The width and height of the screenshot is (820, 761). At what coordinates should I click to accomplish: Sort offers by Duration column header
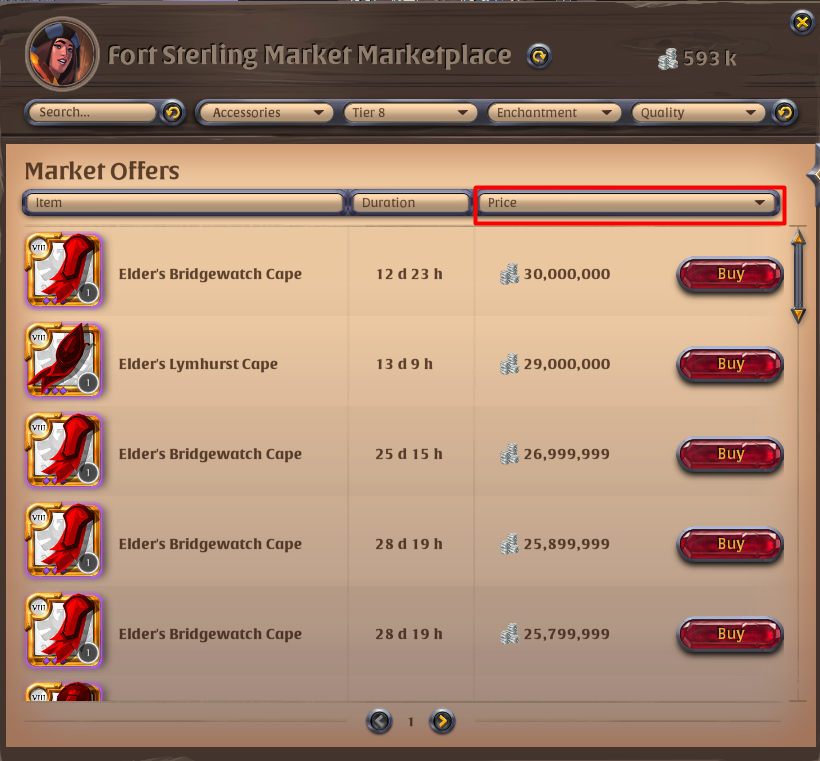(x=411, y=203)
